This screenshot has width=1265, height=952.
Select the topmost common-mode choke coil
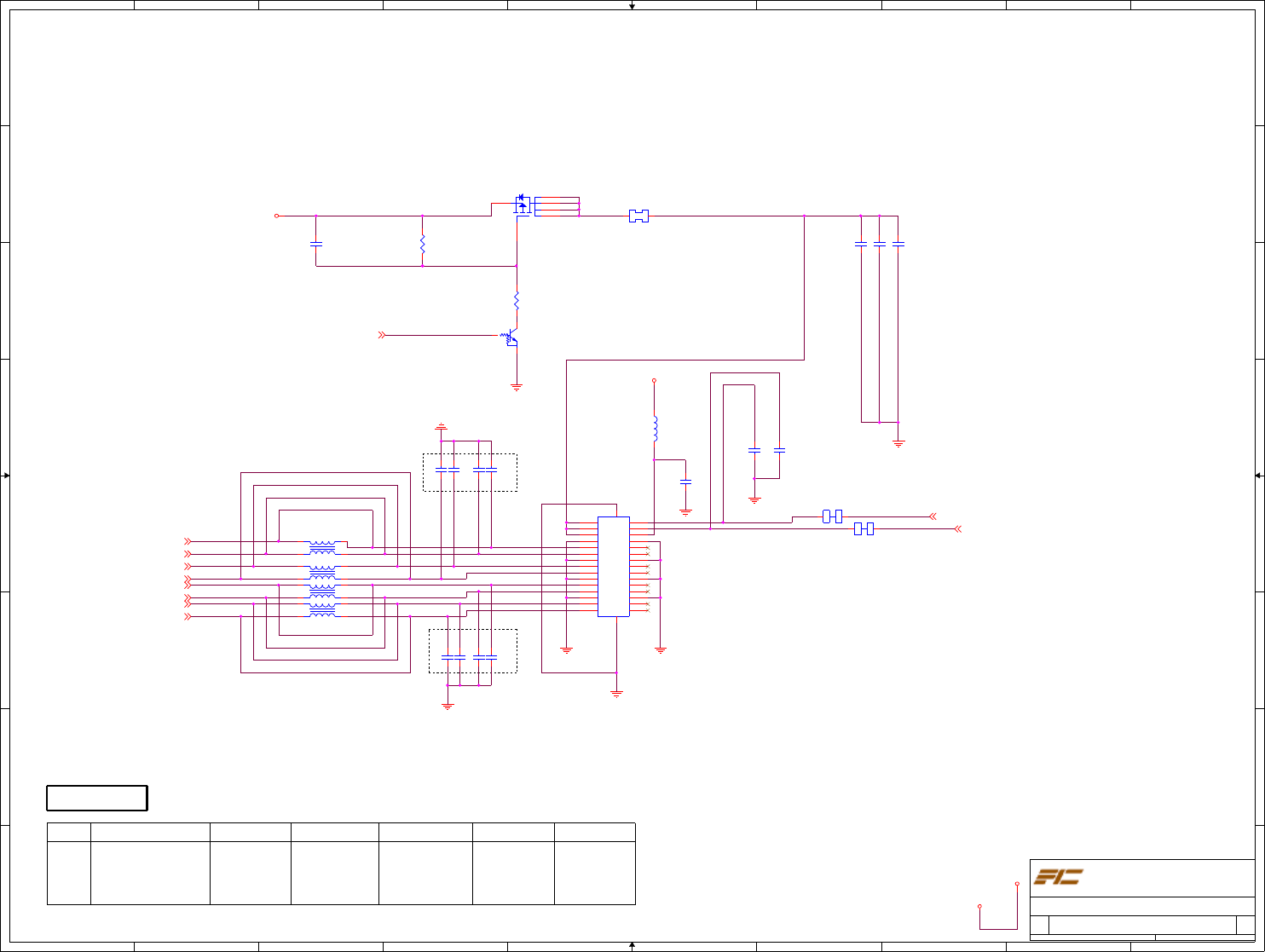click(322, 547)
